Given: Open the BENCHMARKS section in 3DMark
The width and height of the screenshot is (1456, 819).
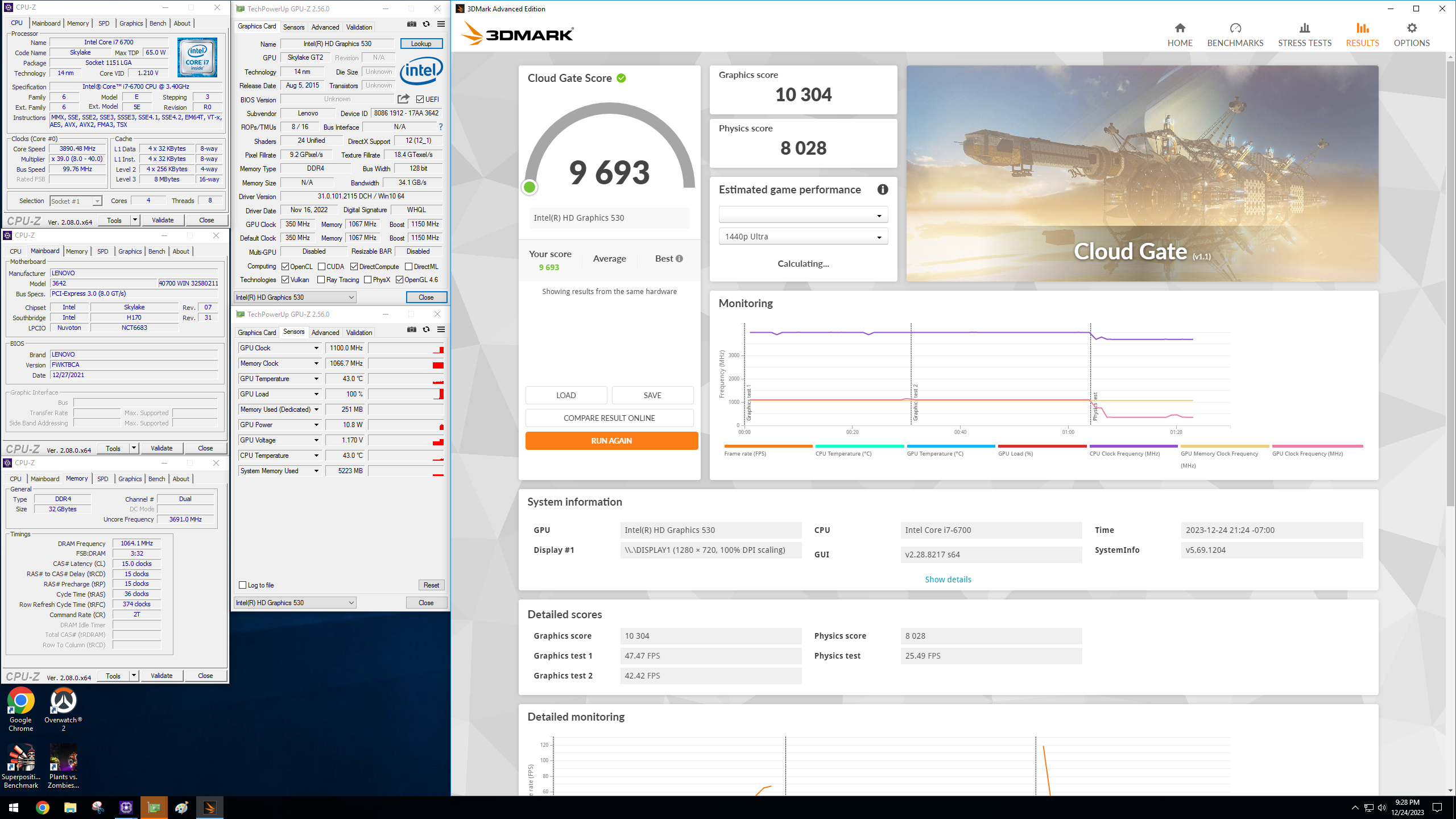Looking at the screenshot, I should (x=1235, y=35).
